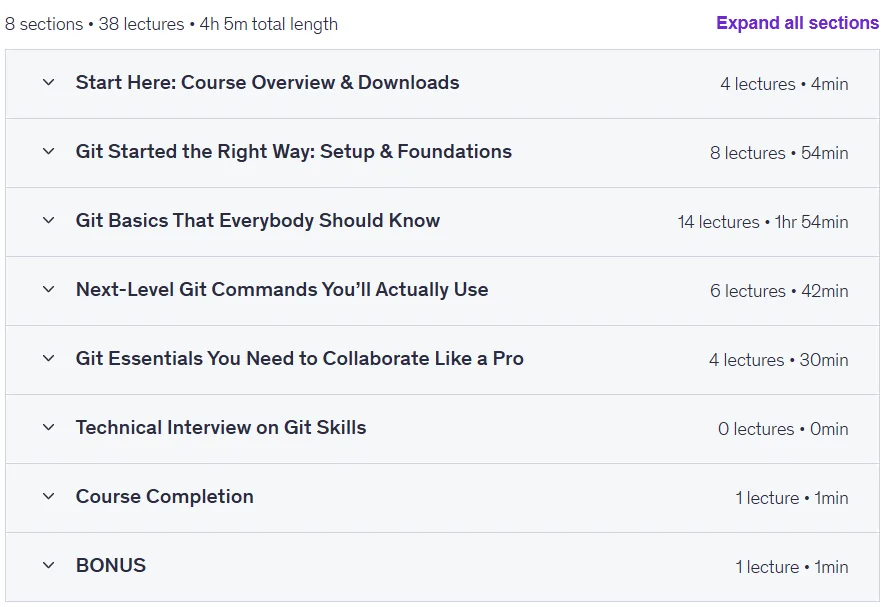The width and height of the screenshot is (885, 607).
Task: Open section title Course Completion
Action: 164,496
